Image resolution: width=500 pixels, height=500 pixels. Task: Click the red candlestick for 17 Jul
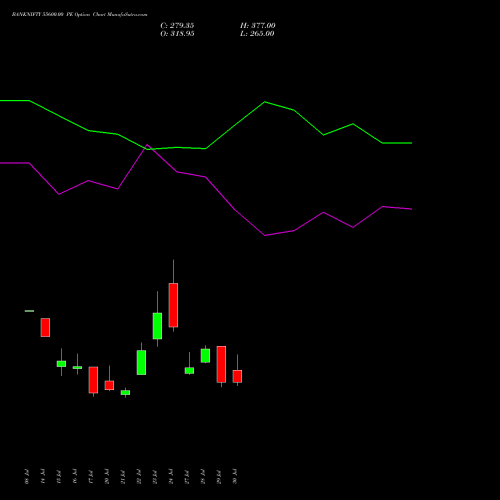93,380
